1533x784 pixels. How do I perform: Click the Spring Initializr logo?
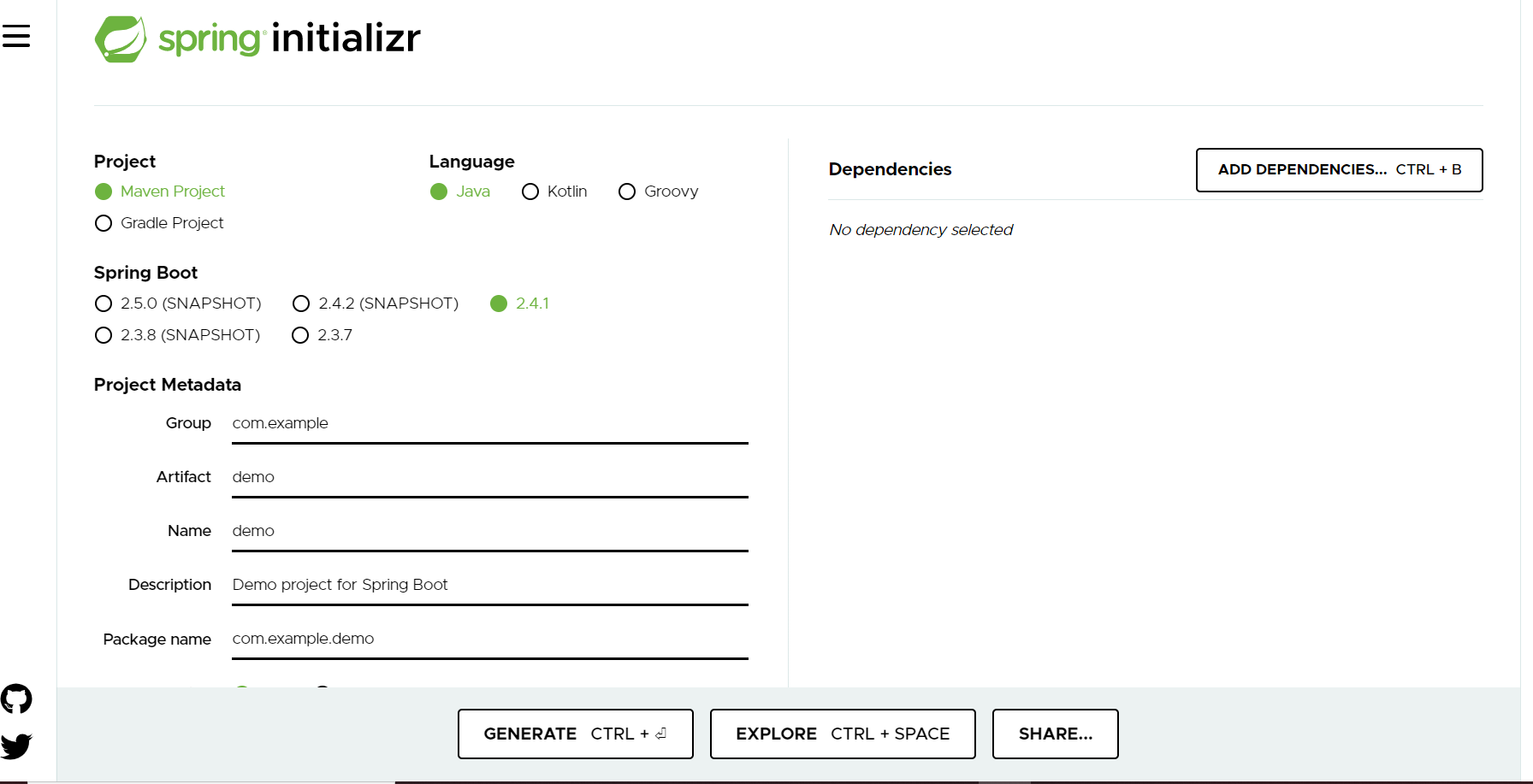[x=257, y=38]
